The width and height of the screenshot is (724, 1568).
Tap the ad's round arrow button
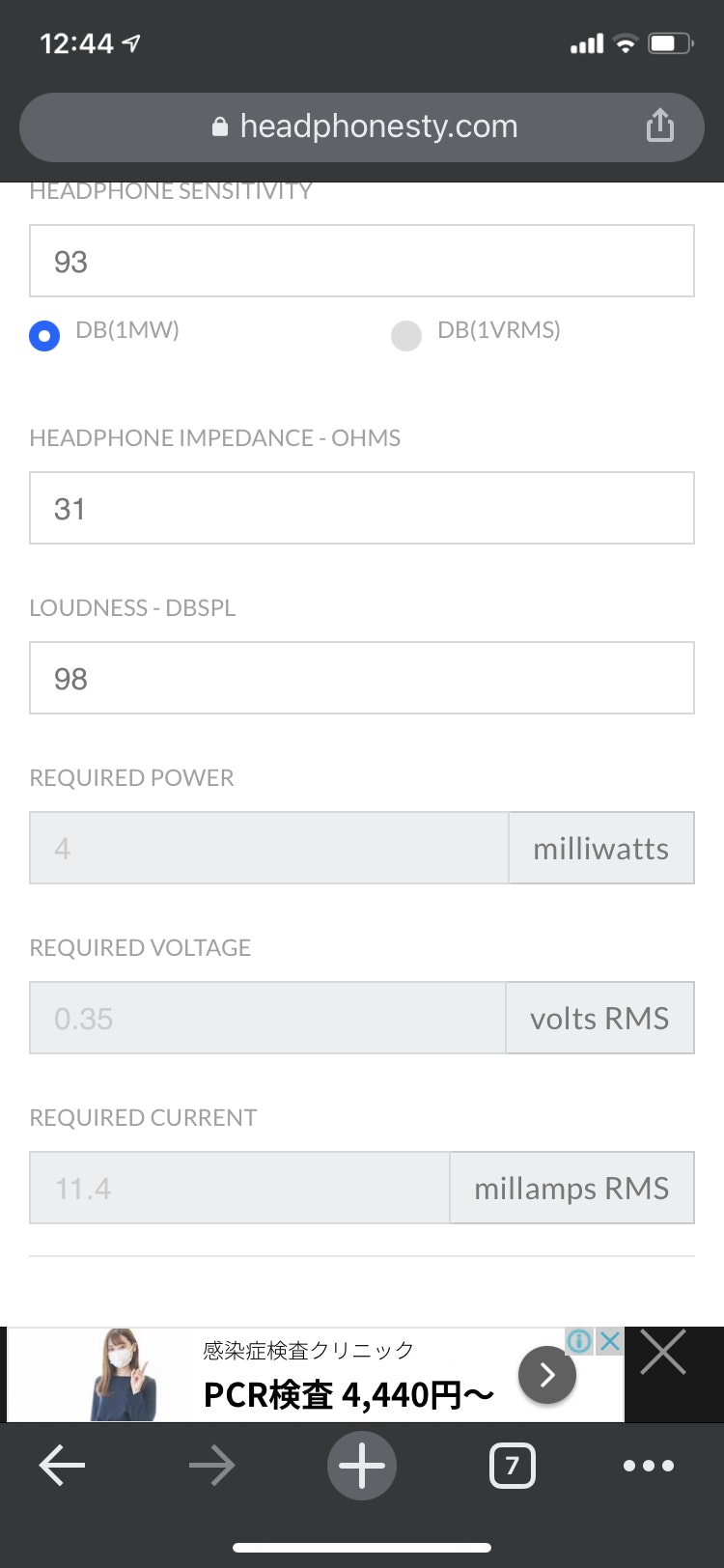click(547, 1374)
